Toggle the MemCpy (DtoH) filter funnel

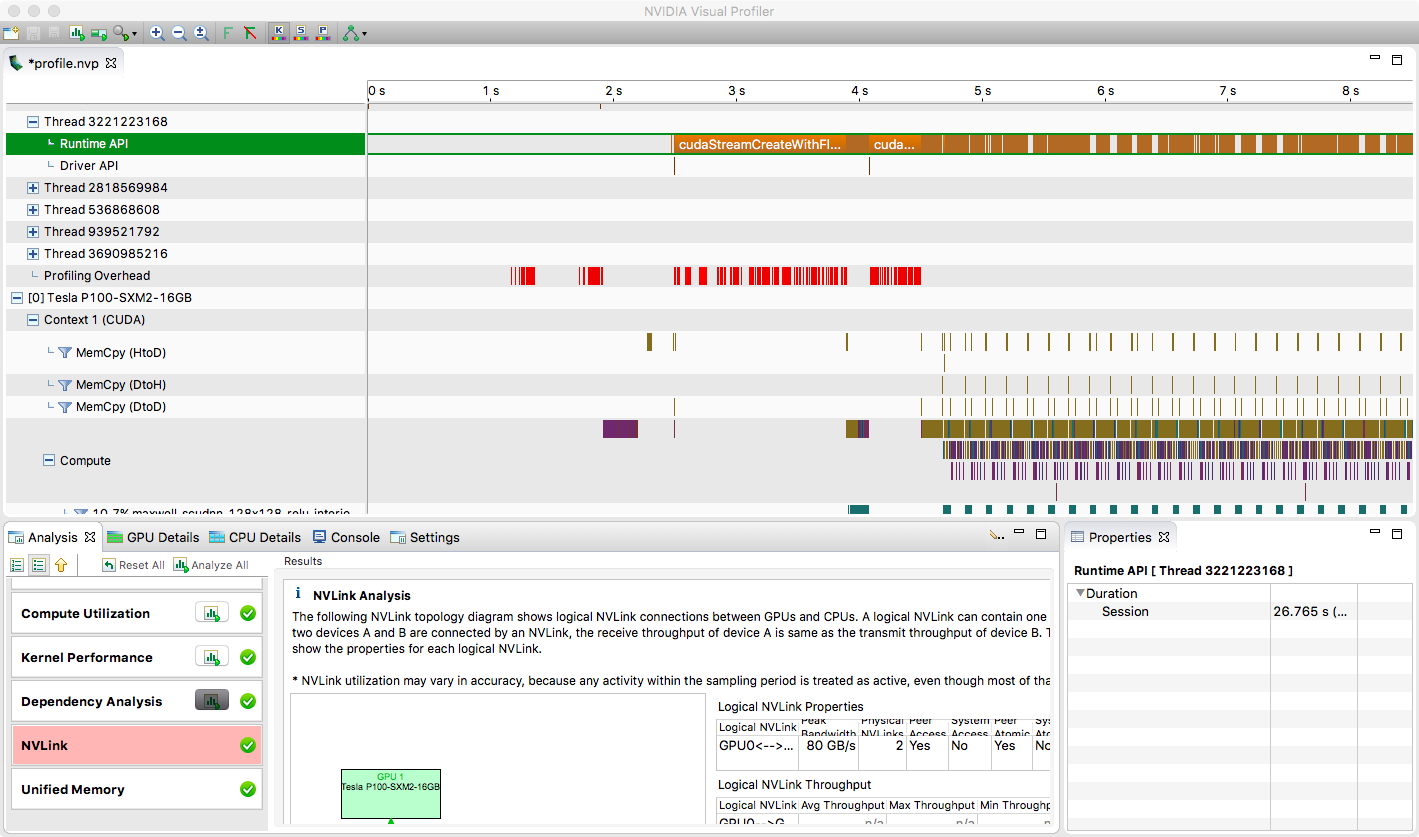point(65,384)
